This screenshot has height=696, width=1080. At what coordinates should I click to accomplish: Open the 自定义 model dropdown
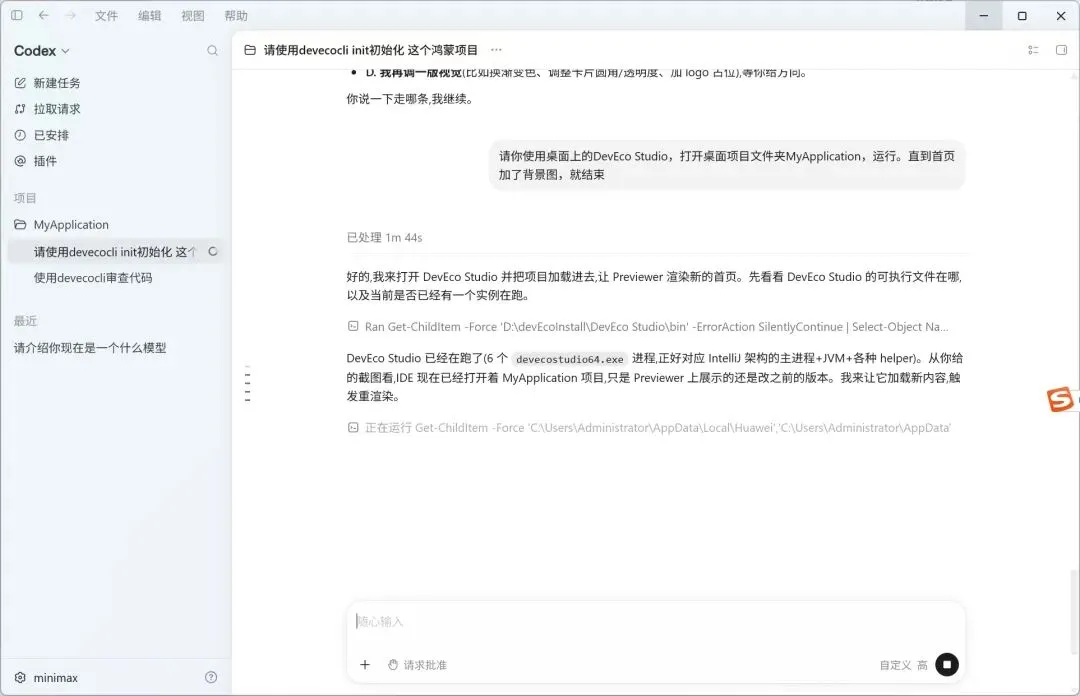[x=895, y=665]
